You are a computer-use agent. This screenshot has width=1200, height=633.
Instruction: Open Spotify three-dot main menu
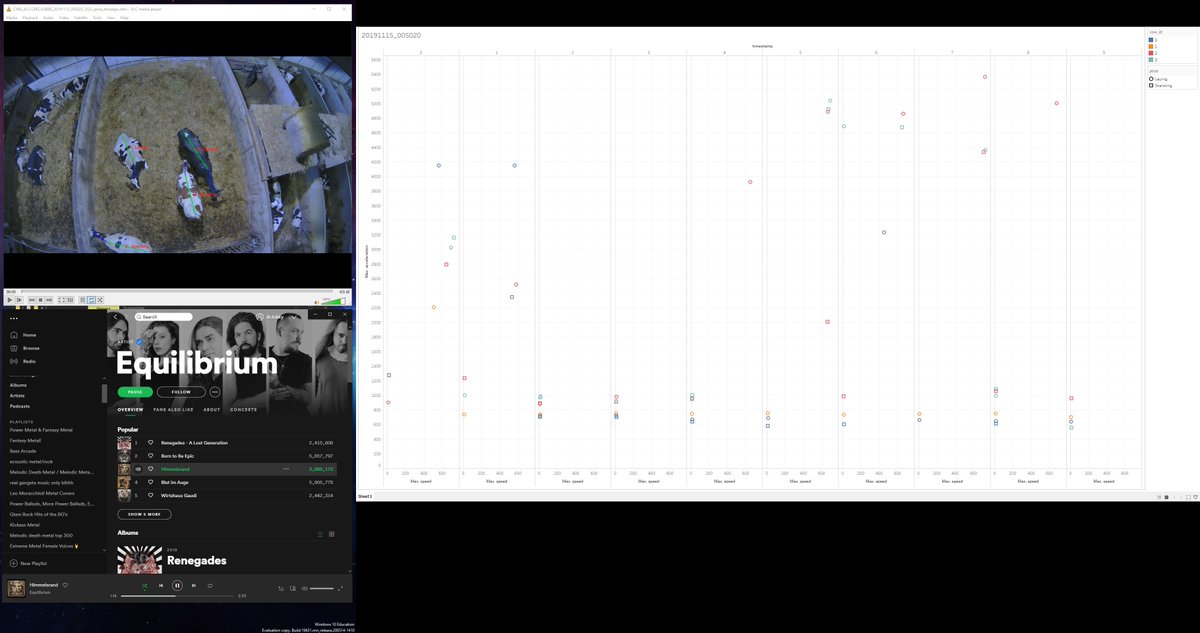(14, 318)
